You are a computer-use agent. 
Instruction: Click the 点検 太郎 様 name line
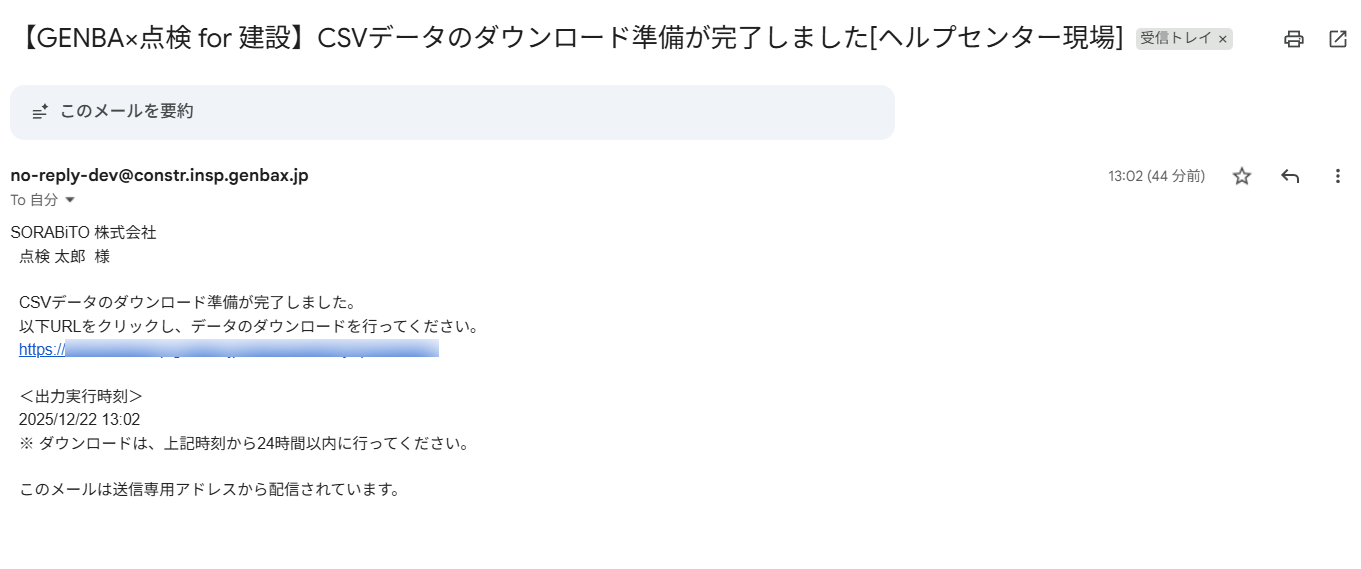click(64, 256)
